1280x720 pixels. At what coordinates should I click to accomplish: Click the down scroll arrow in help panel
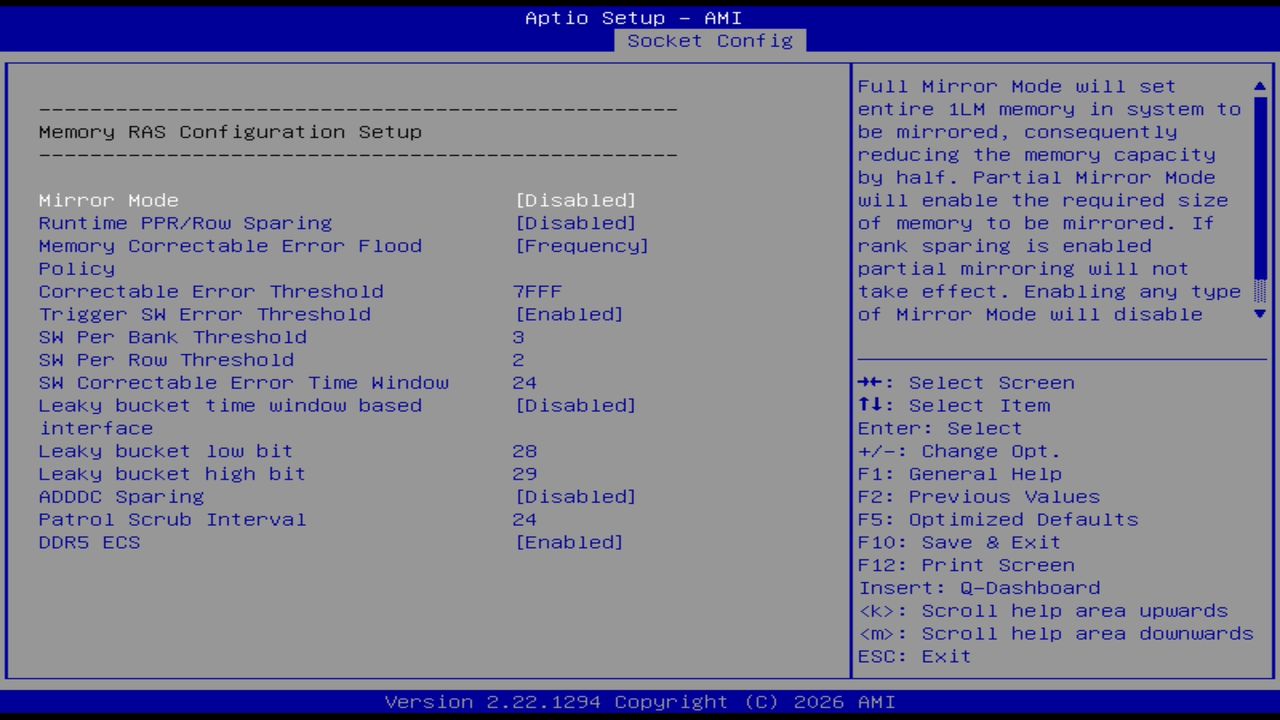tap(1259, 313)
